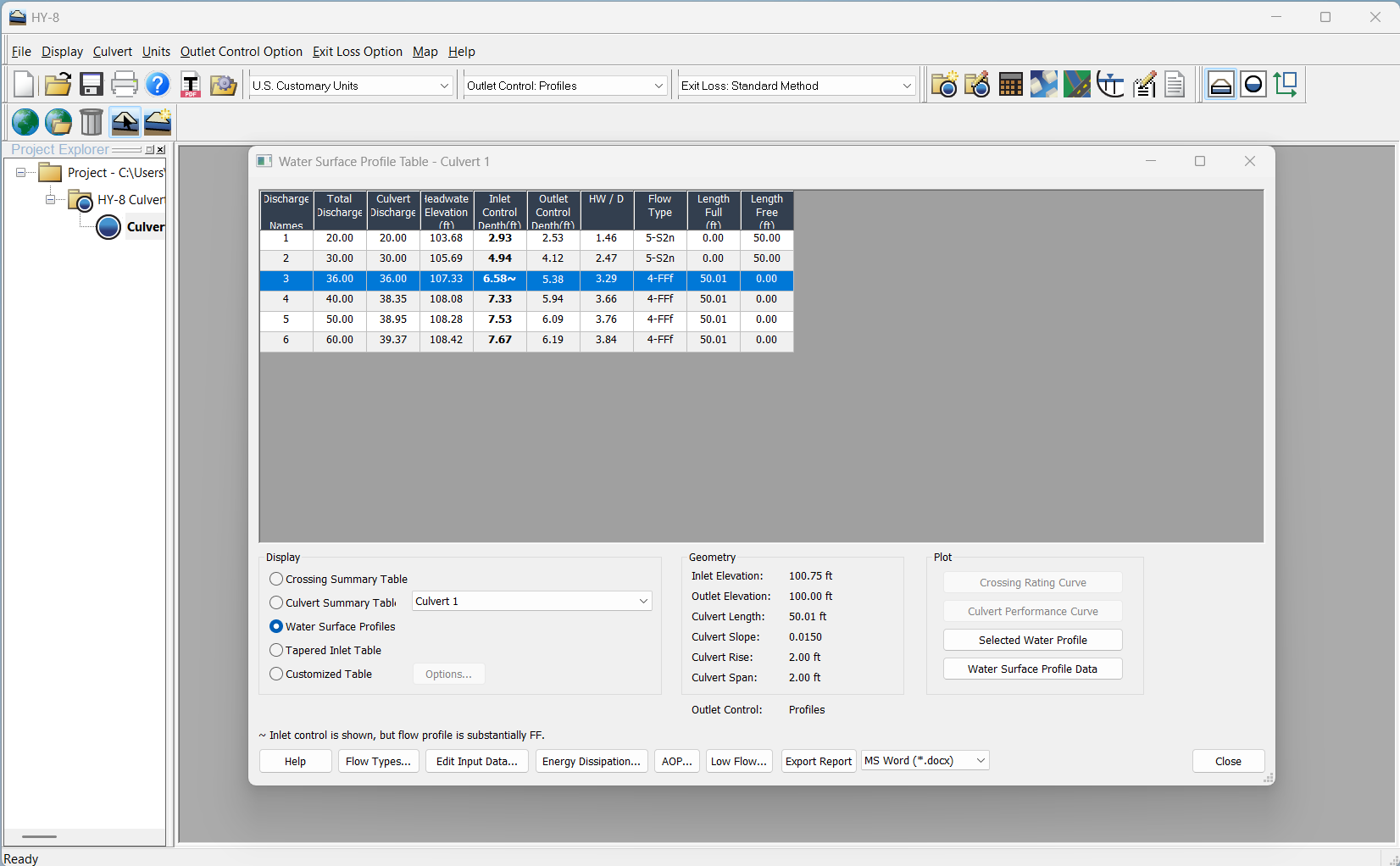Open the Culvert 1 selection dropdown

532,602
